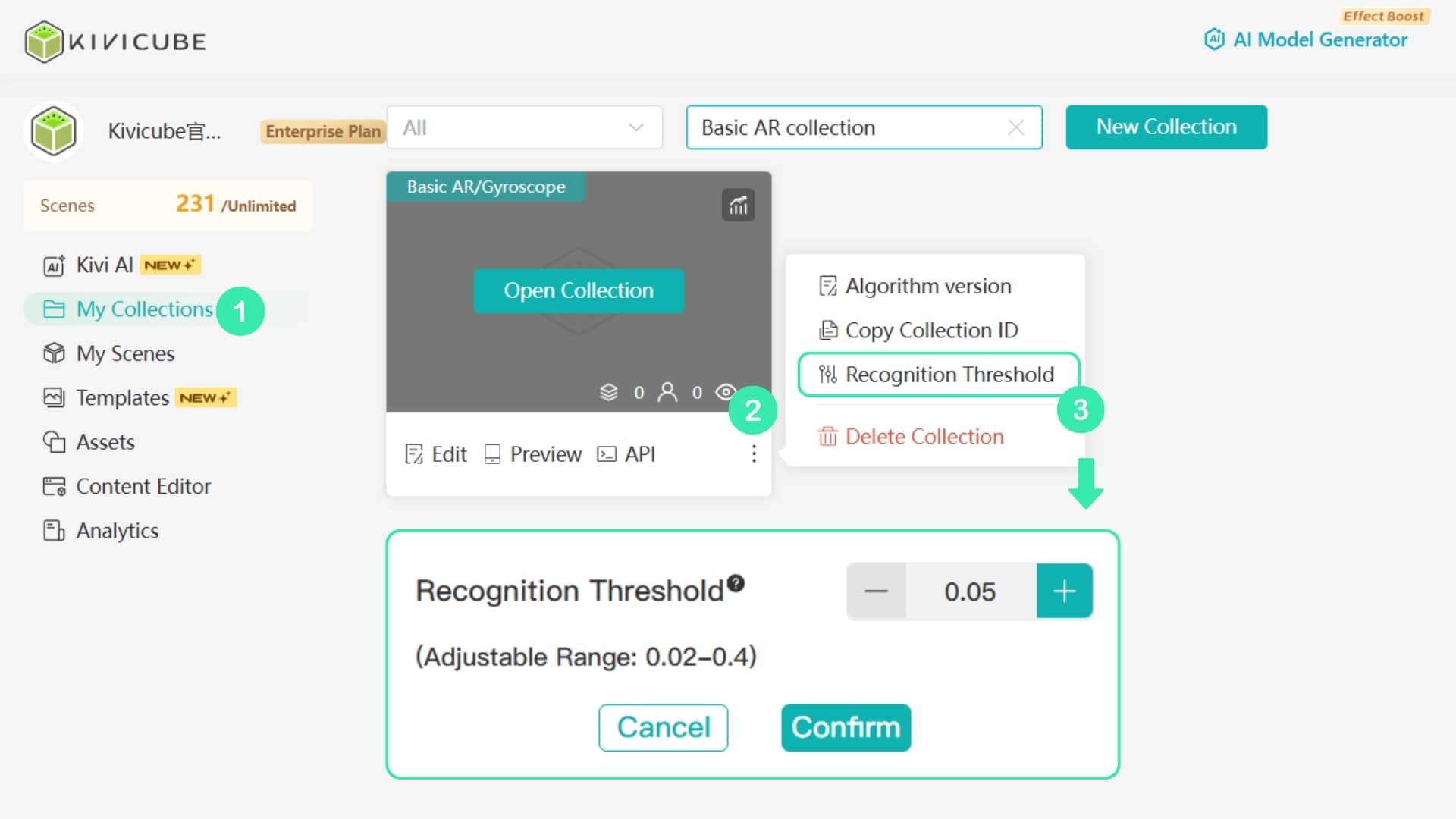Click Preview on the collection card
This screenshot has width=1456, height=819.
click(533, 454)
